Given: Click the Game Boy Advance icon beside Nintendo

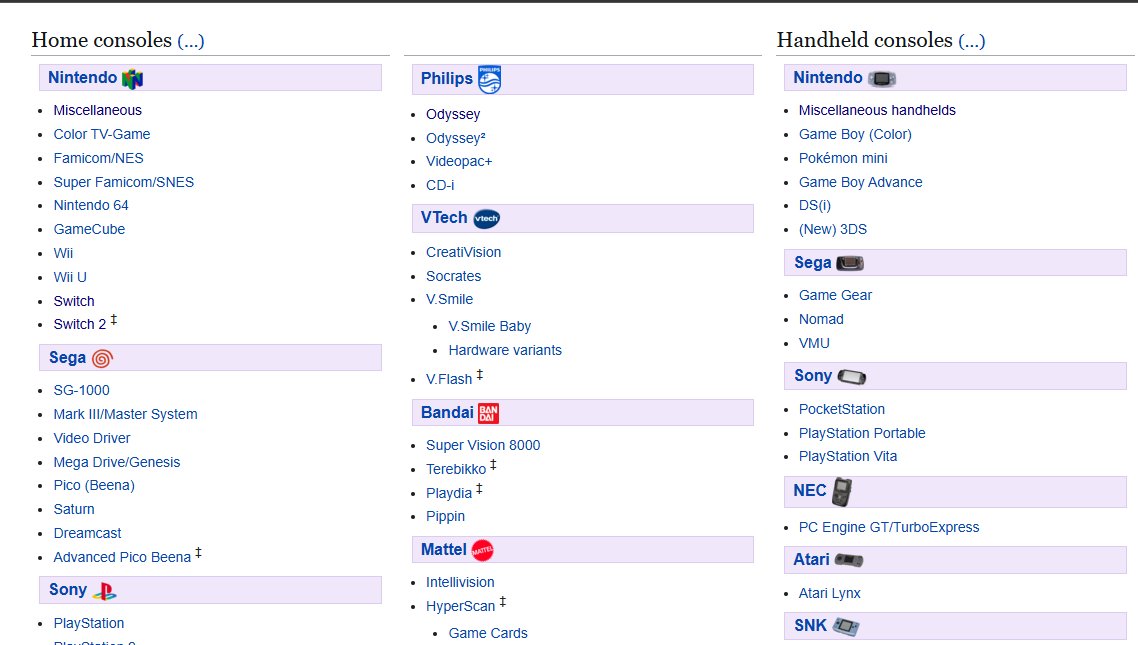Looking at the screenshot, I should (882, 78).
